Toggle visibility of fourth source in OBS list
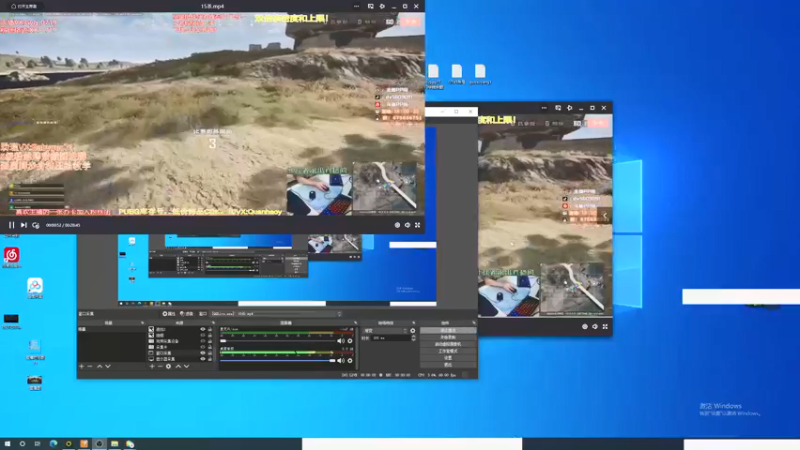Screen dimensions: 800x450 click(x=203, y=347)
